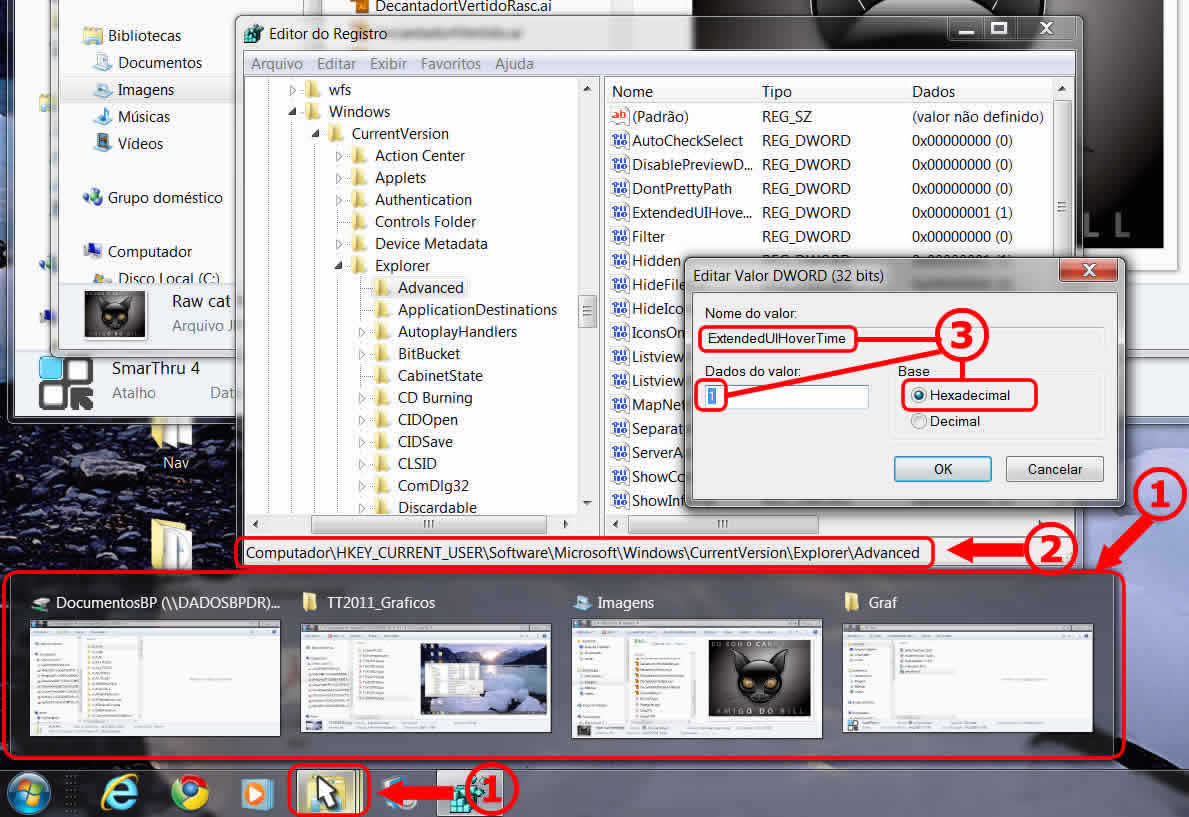Open Bibliotecas in Explorer sidebar

144,36
